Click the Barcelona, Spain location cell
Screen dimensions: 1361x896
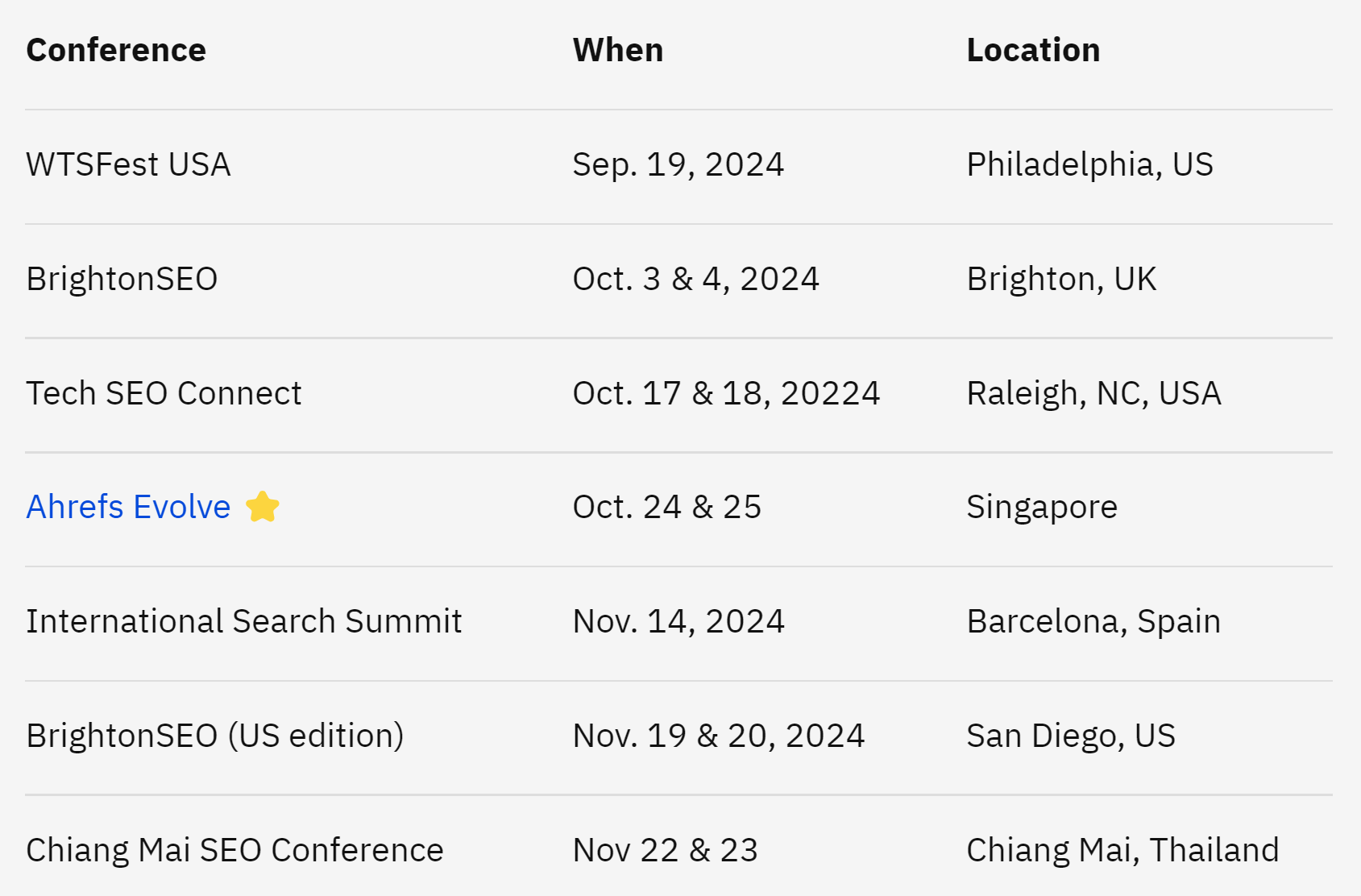(x=1093, y=621)
